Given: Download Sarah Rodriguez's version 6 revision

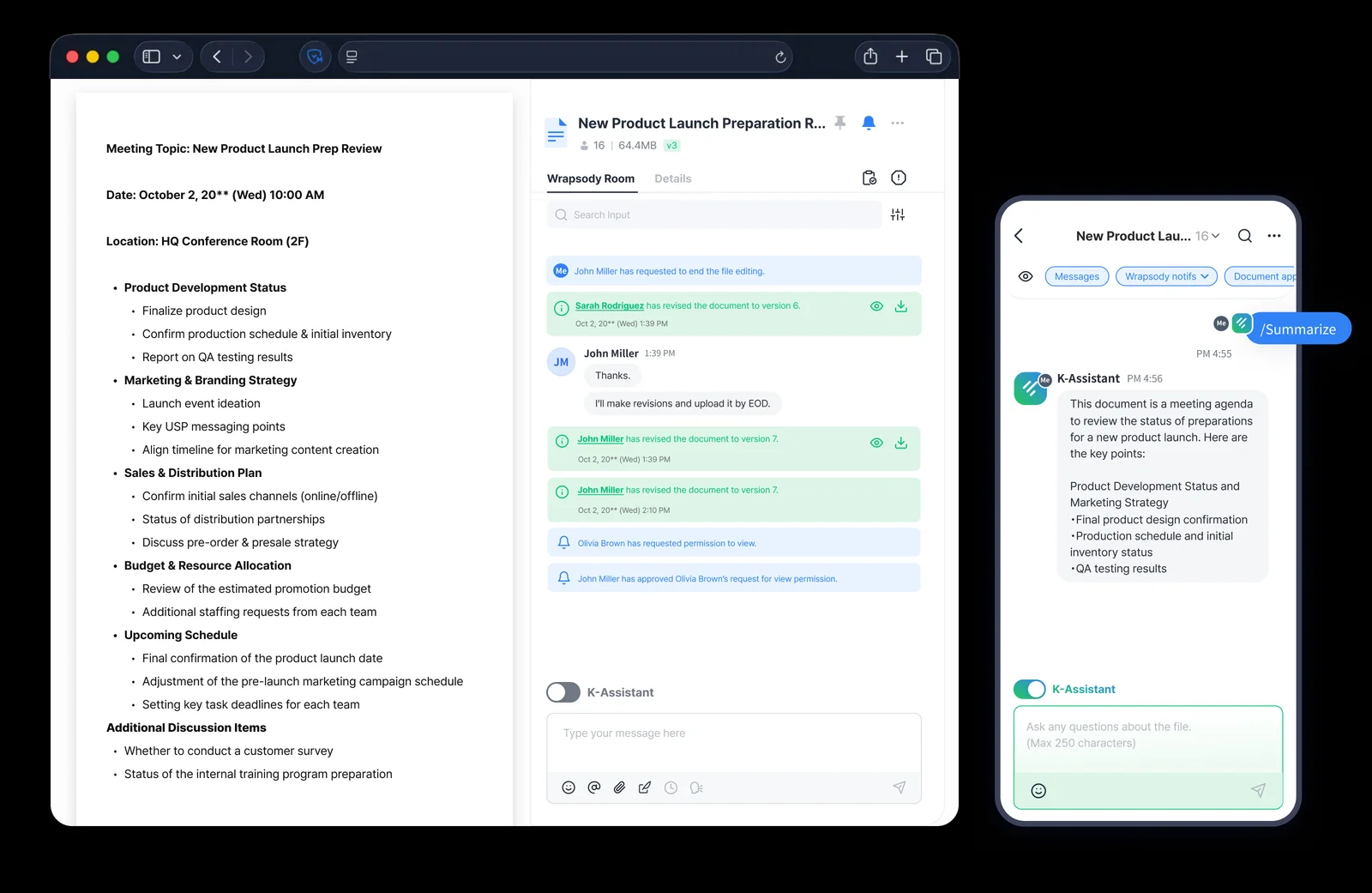Looking at the screenshot, I should point(901,306).
